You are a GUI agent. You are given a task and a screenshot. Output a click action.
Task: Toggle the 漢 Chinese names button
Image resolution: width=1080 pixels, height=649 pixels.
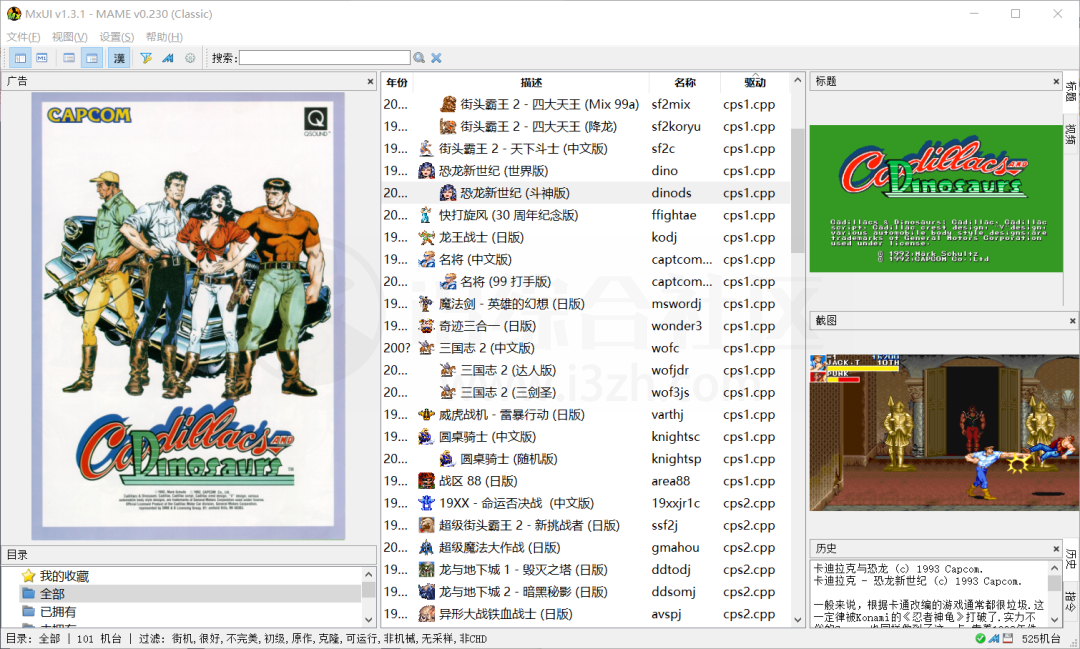[x=119, y=58]
